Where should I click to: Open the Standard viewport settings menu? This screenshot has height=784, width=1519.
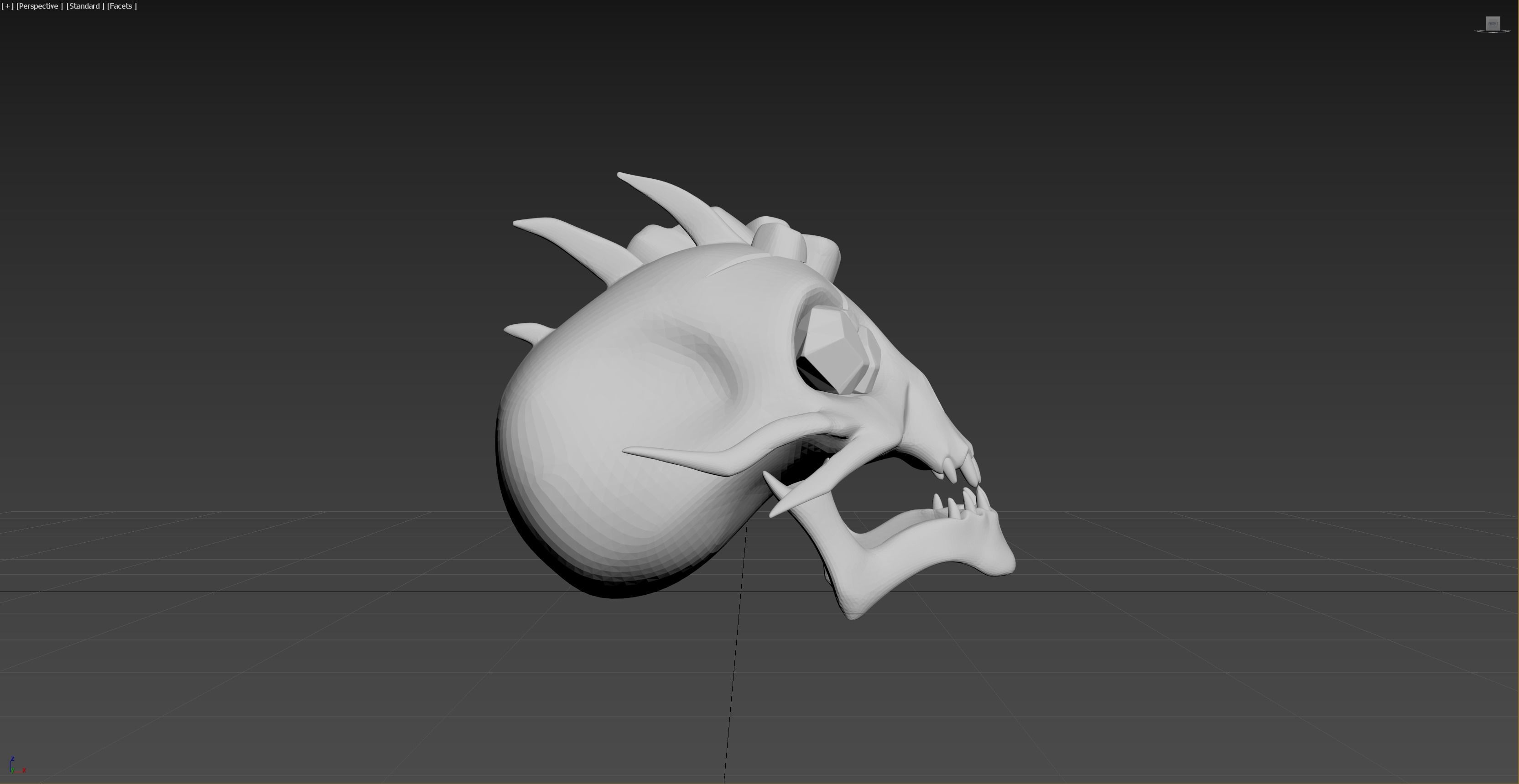pyautogui.click(x=85, y=6)
